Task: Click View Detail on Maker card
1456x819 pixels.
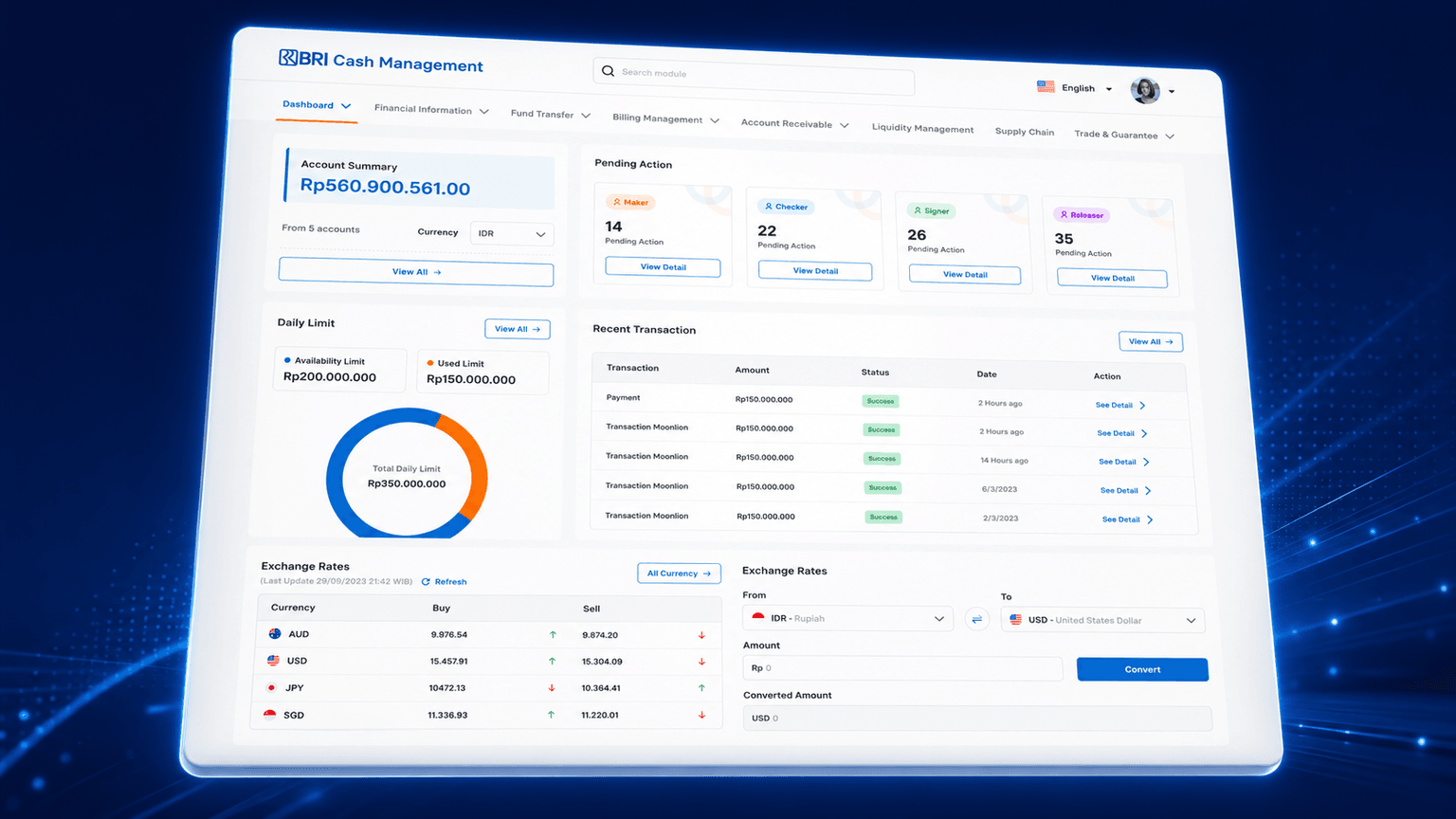Action: tap(663, 267)
